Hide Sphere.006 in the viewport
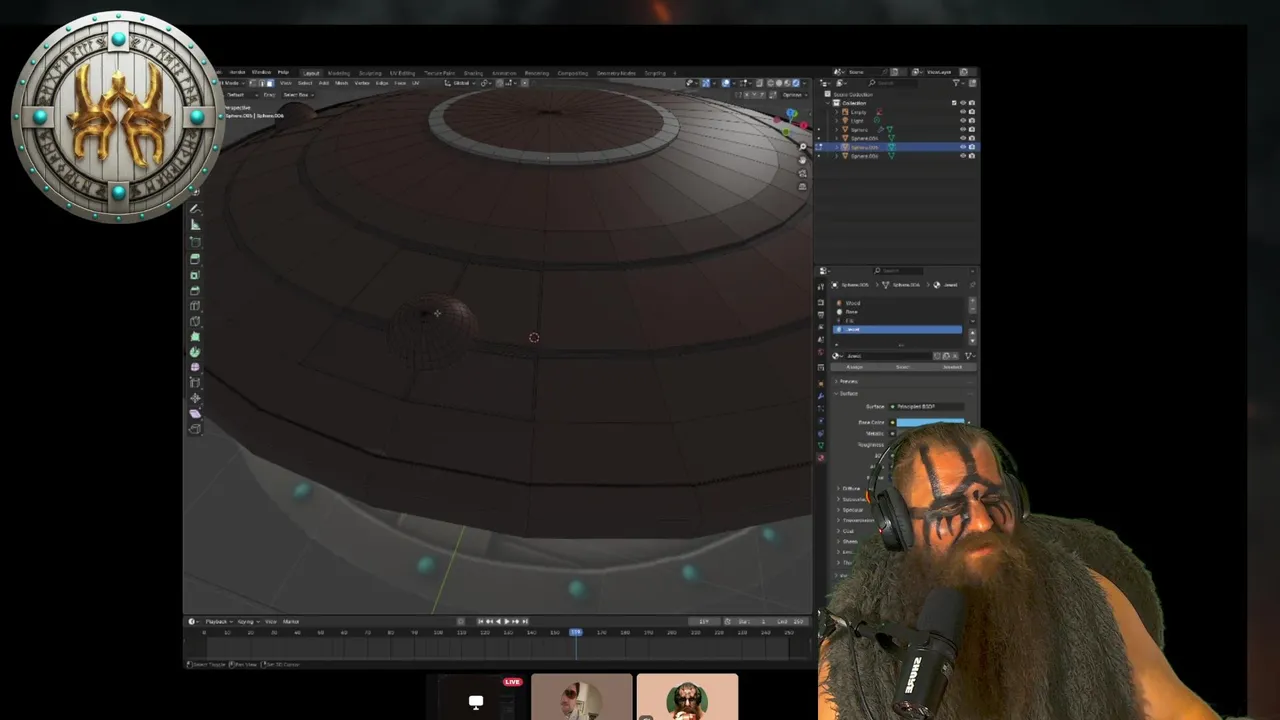Screen dimensions: 1280x720 [963, 156]
